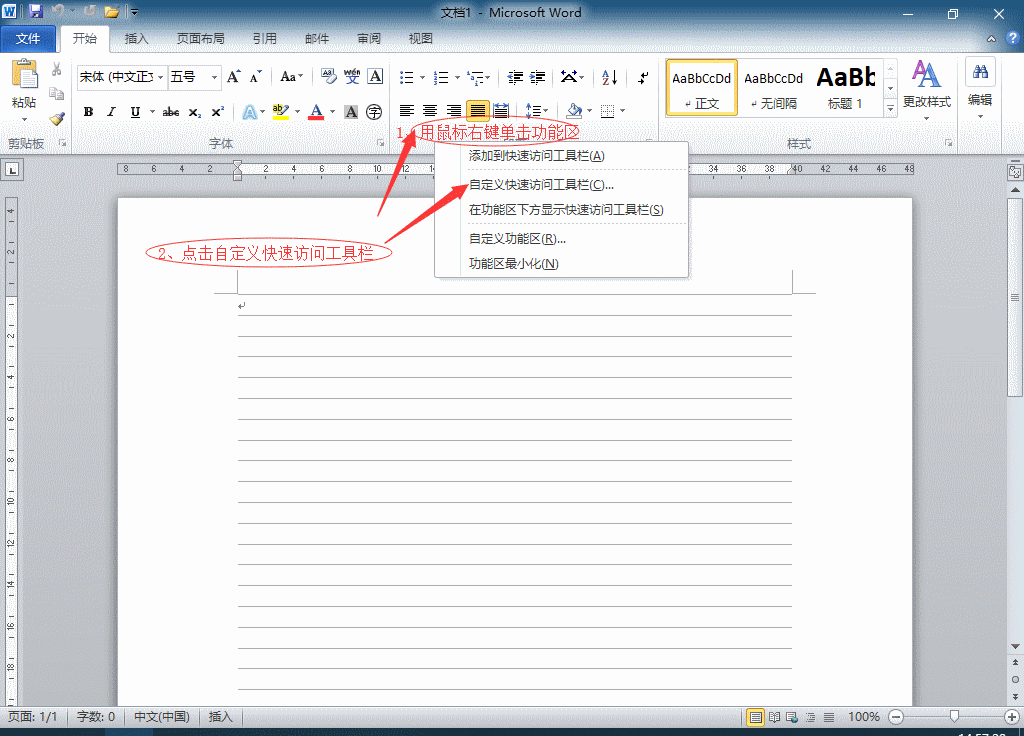Click the Distributed alignment icon
Image resolution: width=1024 pixels, height=736 pixels.
click(x=501, y=111)
